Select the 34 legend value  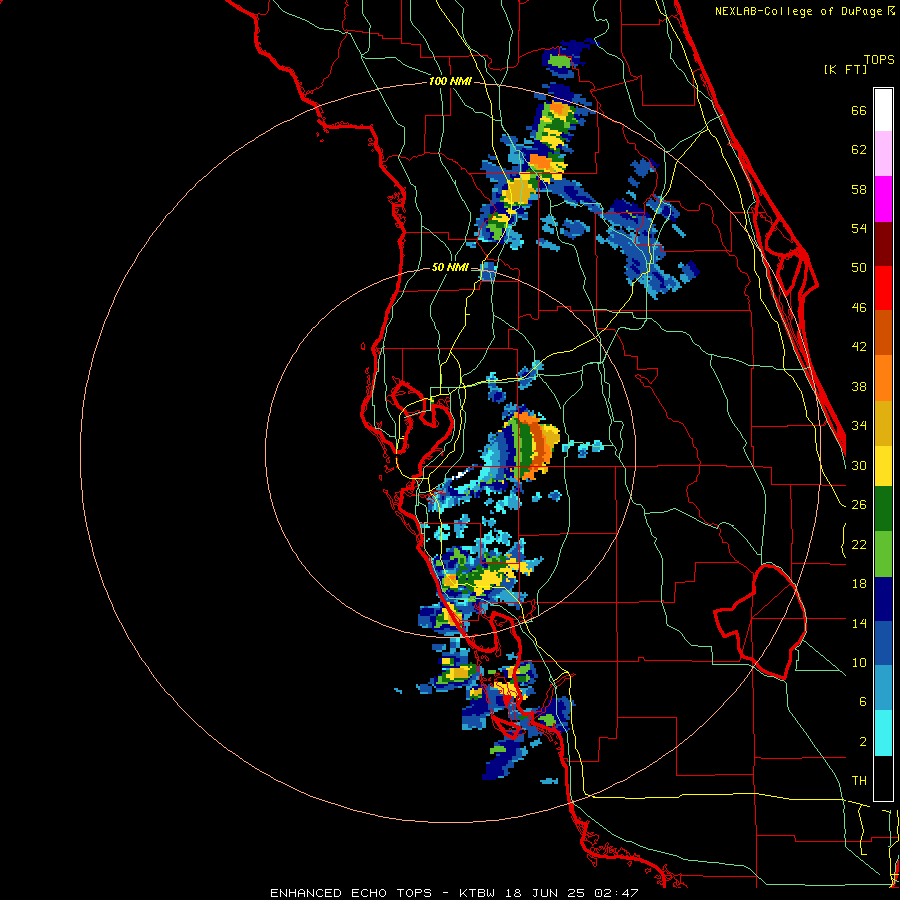click(859, 425)
